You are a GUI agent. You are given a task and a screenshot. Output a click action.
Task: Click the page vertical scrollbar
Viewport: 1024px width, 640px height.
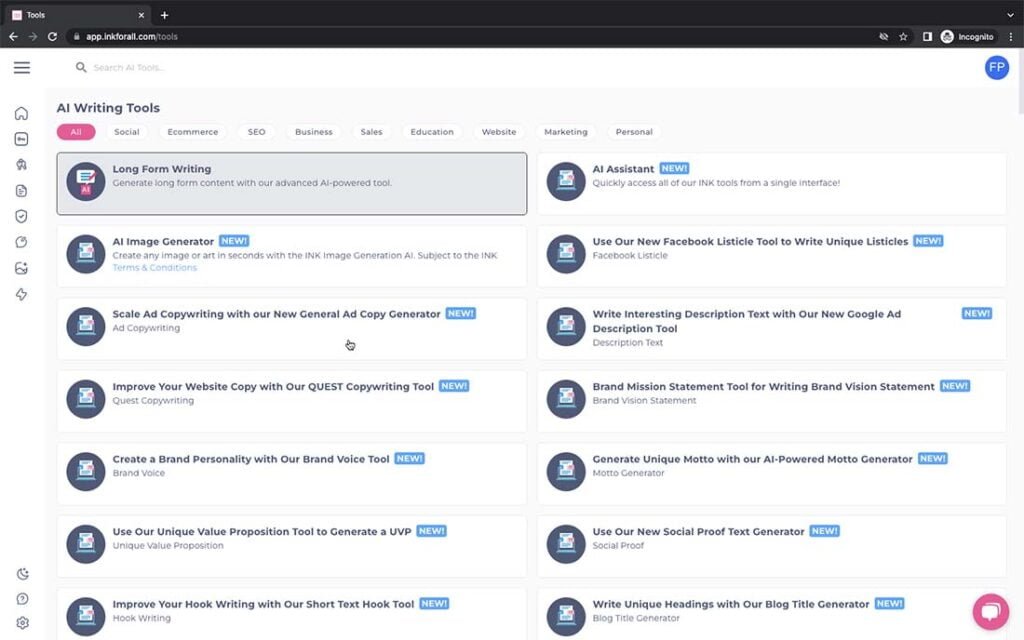[x=1020, y=82]
